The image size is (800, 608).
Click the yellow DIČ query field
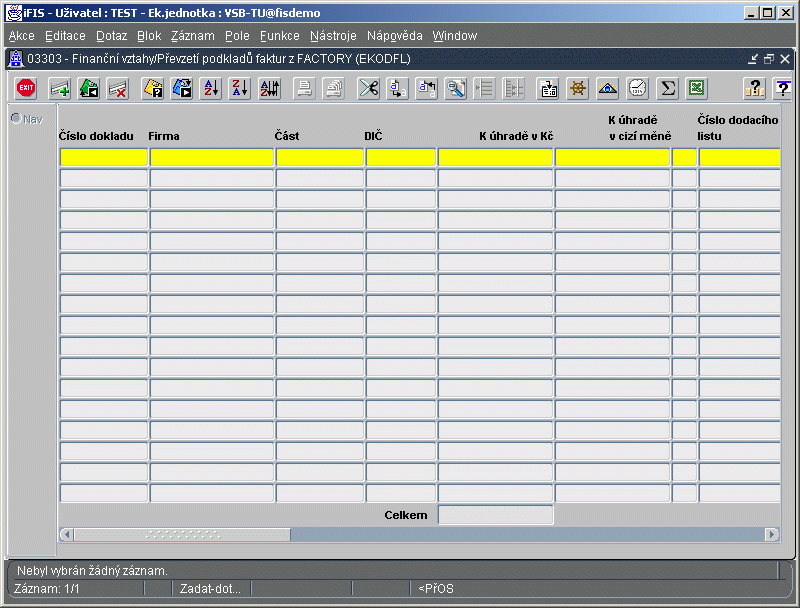pos(401,157)
